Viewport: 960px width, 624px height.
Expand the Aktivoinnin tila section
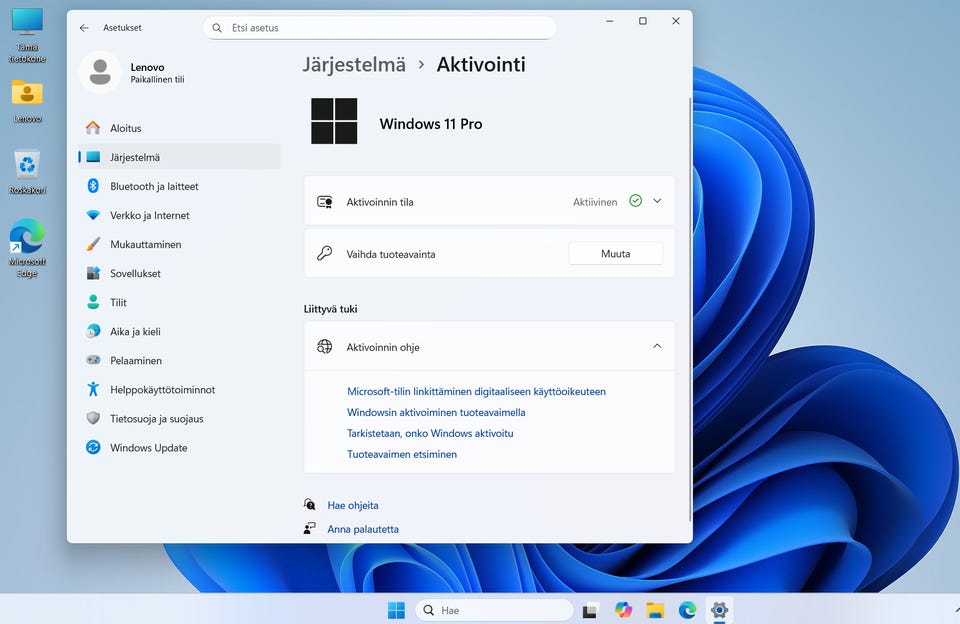[x=657, y=201]
